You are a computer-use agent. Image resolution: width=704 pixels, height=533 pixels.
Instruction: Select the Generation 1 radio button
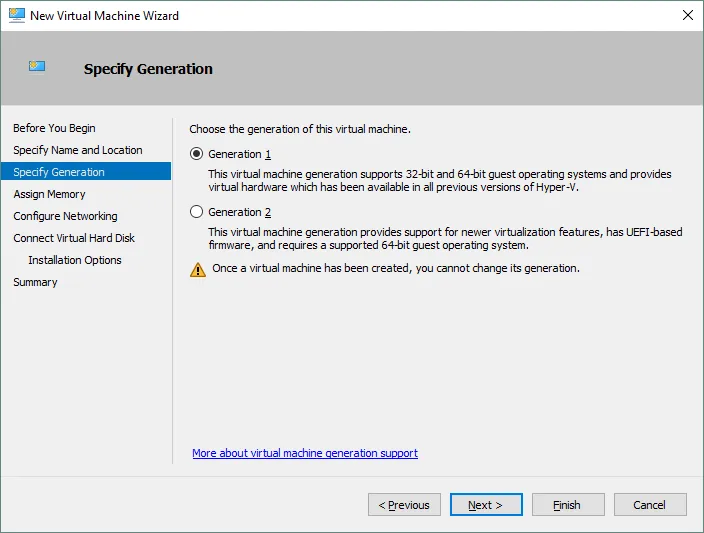point(197,154)
